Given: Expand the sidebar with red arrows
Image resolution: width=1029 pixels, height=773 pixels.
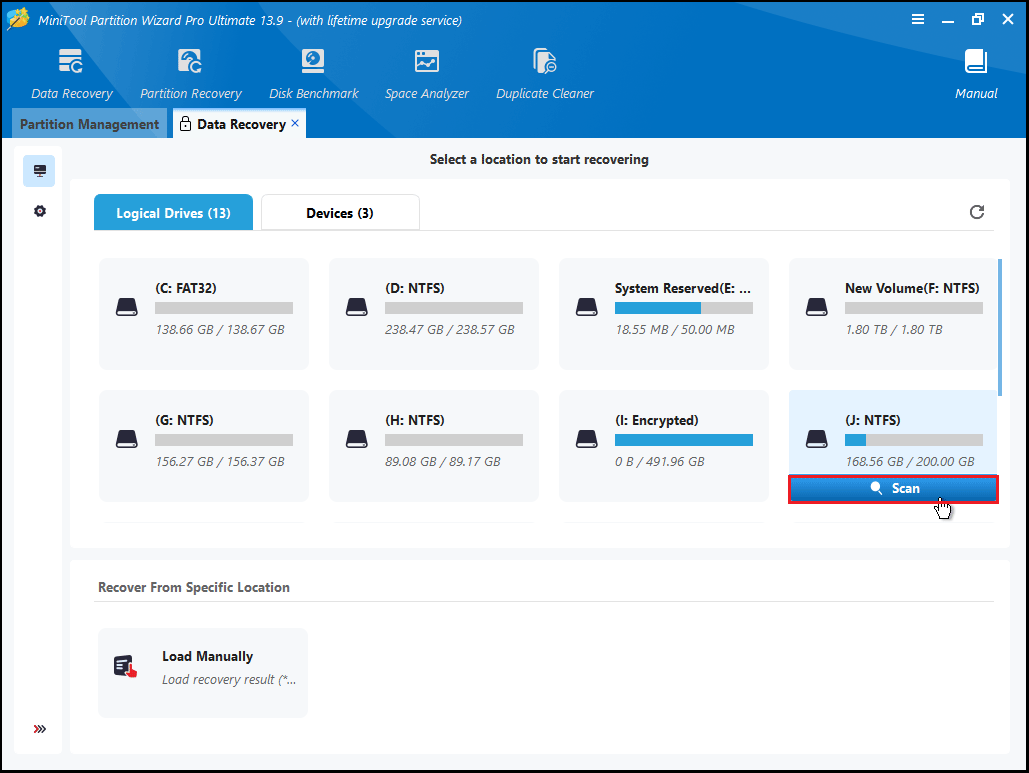Looking at the screenshot, I should click(x=39, y=729).
